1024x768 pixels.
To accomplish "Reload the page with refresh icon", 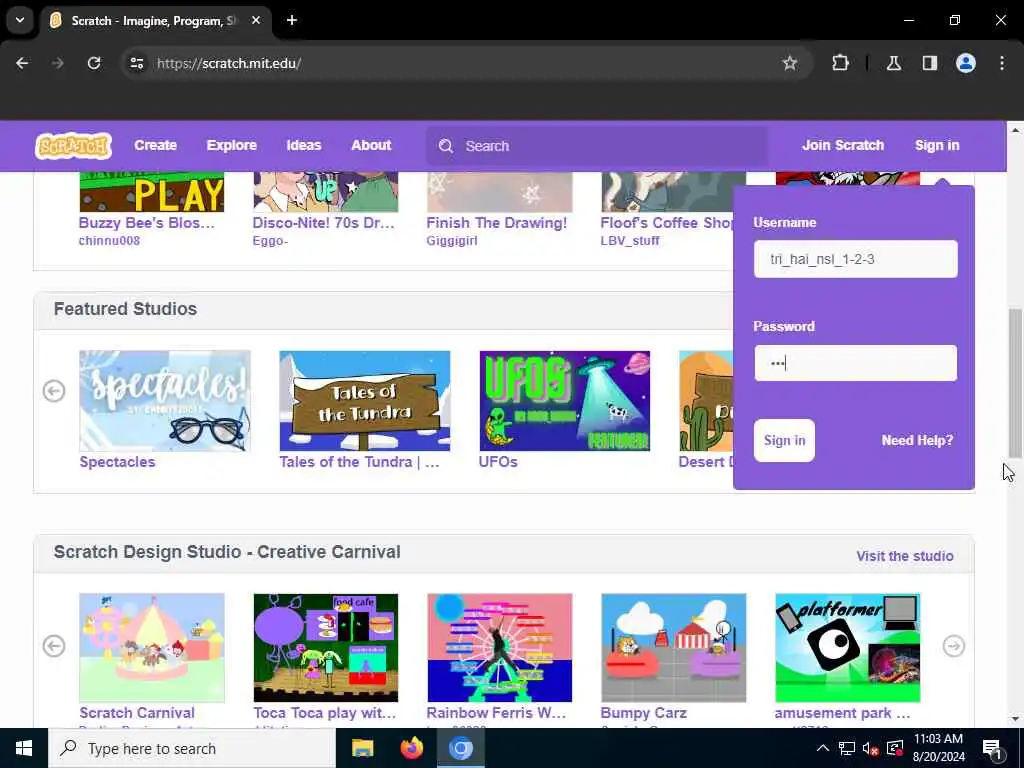I will [94, 63].
